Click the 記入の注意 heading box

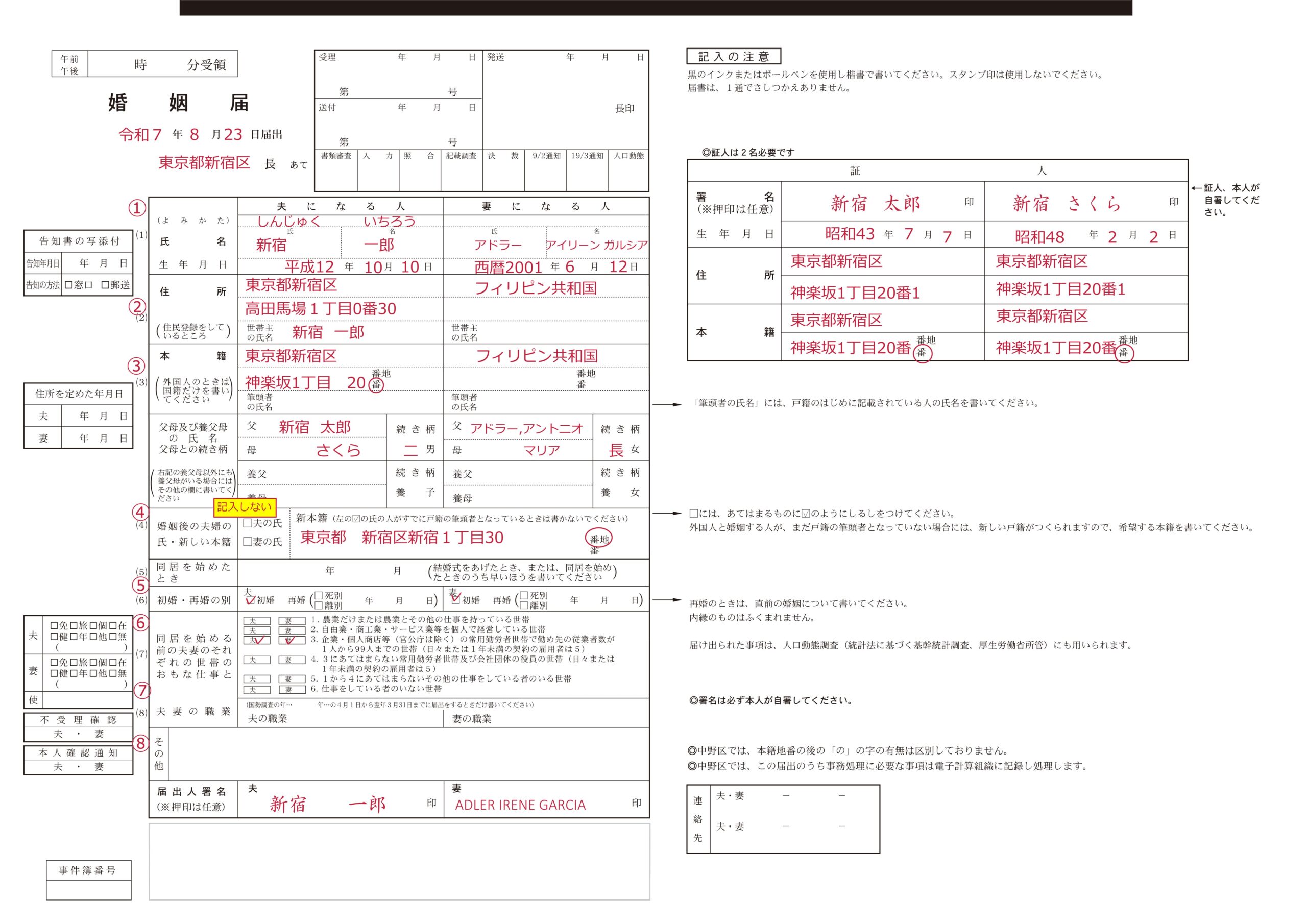pyautogui.click(x=733, y=56)
